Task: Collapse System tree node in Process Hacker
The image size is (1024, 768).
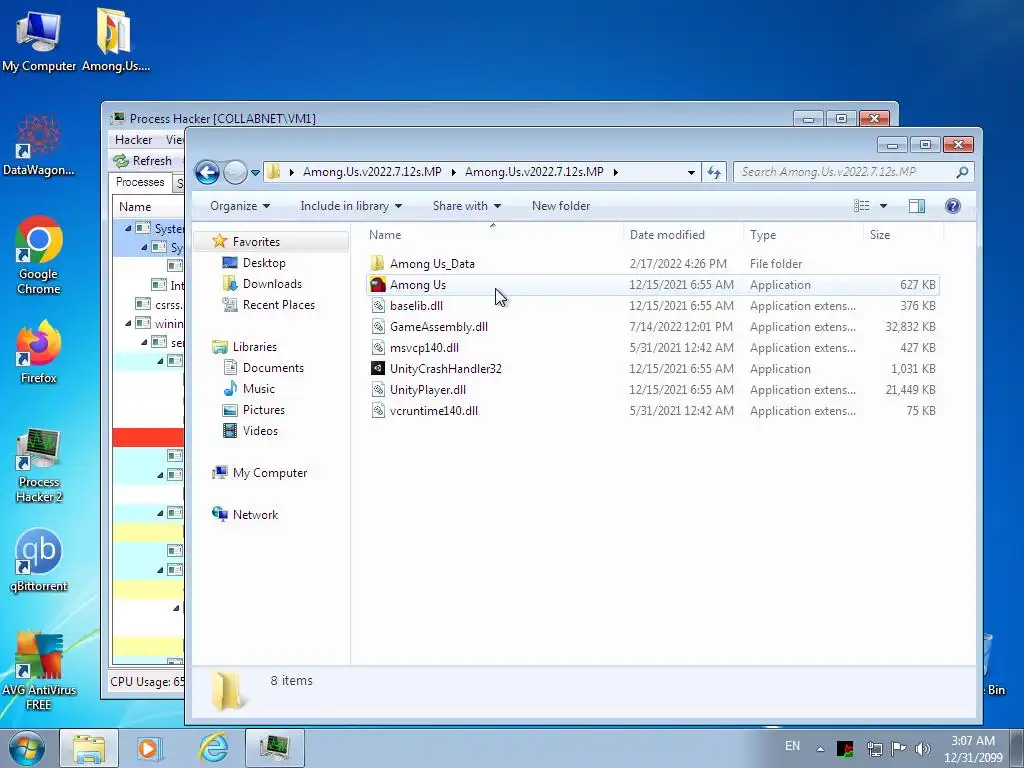Action: click(x=128, y=229)
